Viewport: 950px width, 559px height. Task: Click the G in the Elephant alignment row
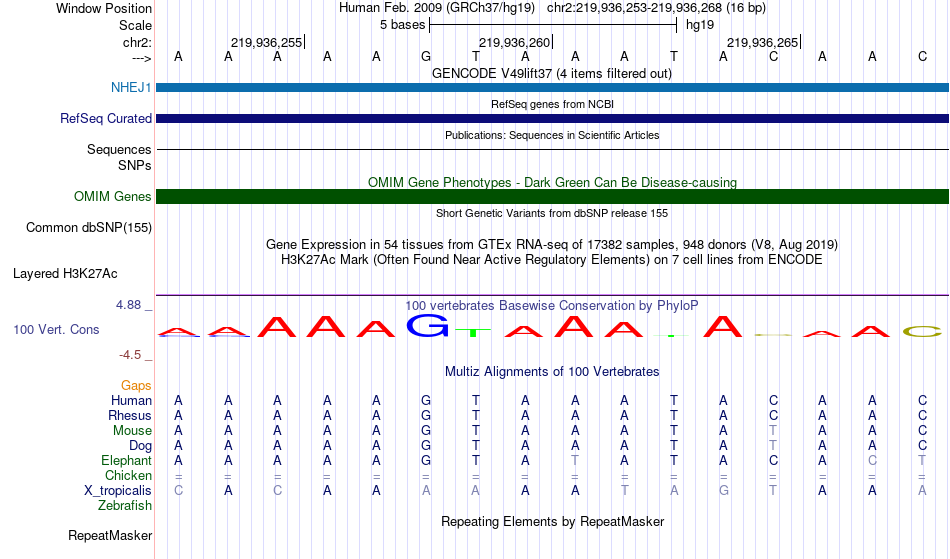(x=426, y=461)
